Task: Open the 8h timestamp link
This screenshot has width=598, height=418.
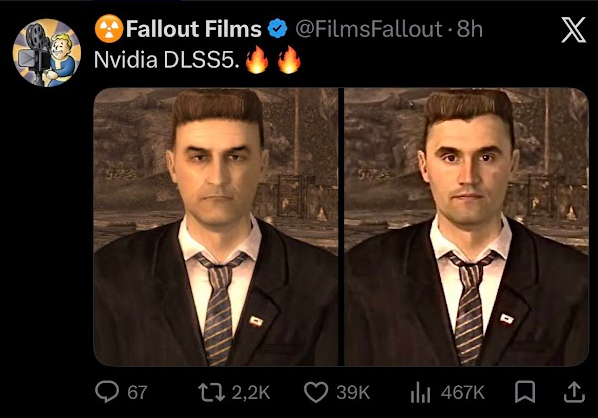Action: pos(470,29)
